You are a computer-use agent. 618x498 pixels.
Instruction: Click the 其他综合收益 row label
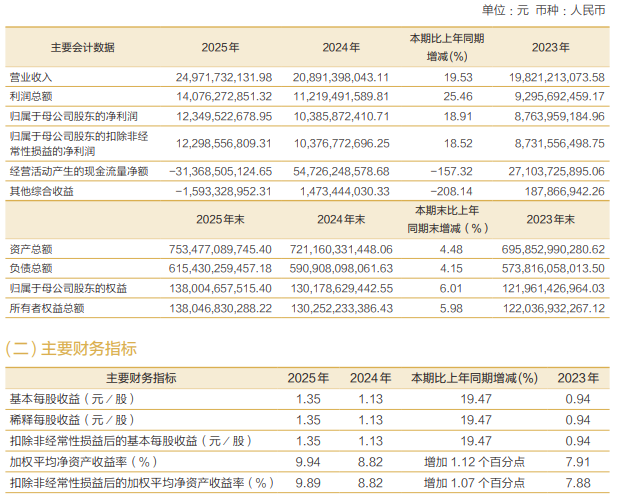[41, 191]
